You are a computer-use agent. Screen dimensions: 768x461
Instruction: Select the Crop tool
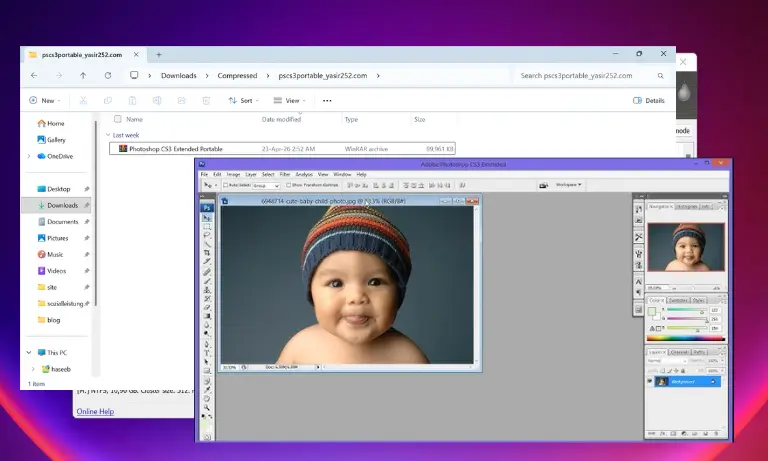tap(207, 252)
